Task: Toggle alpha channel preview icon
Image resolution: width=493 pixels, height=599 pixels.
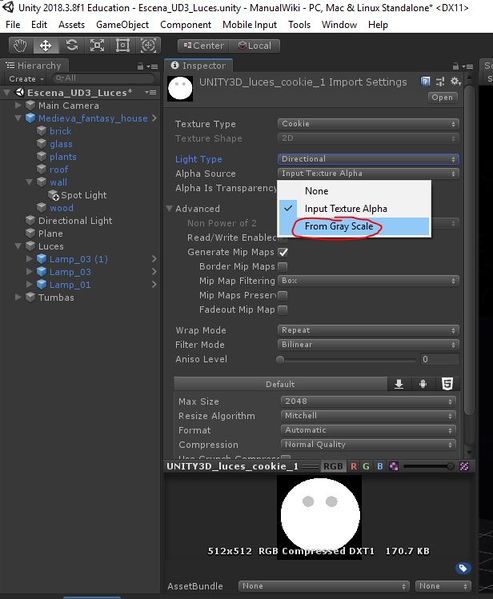Action: 394,466
